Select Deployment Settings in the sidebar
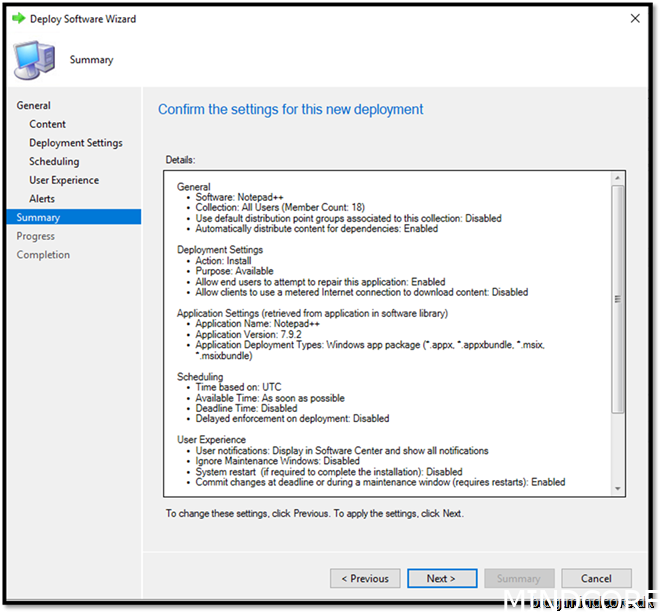Image resolution: width=661 pixels, height=613 pixels. pos(76,143)
